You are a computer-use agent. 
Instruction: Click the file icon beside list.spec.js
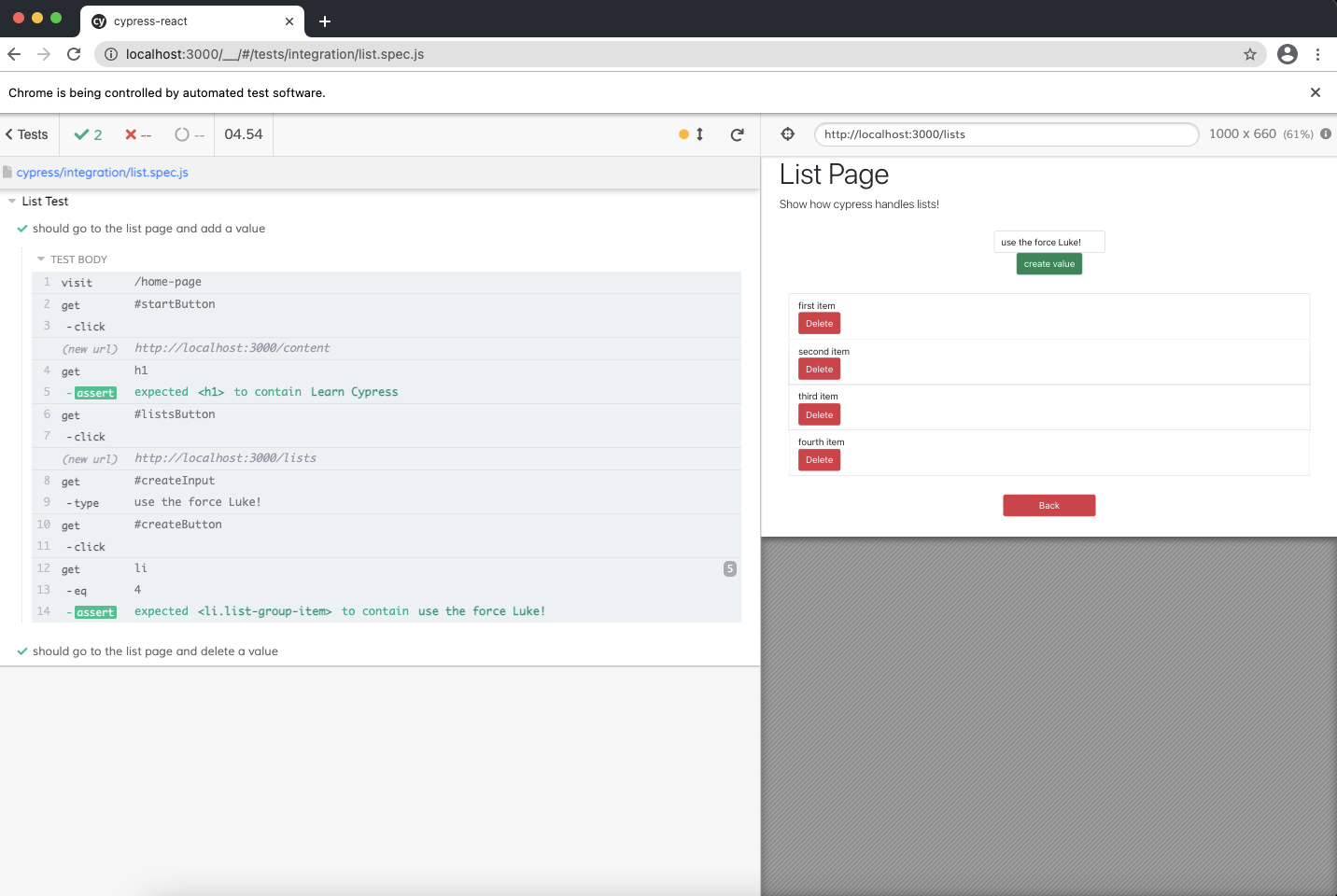point(7,172)
